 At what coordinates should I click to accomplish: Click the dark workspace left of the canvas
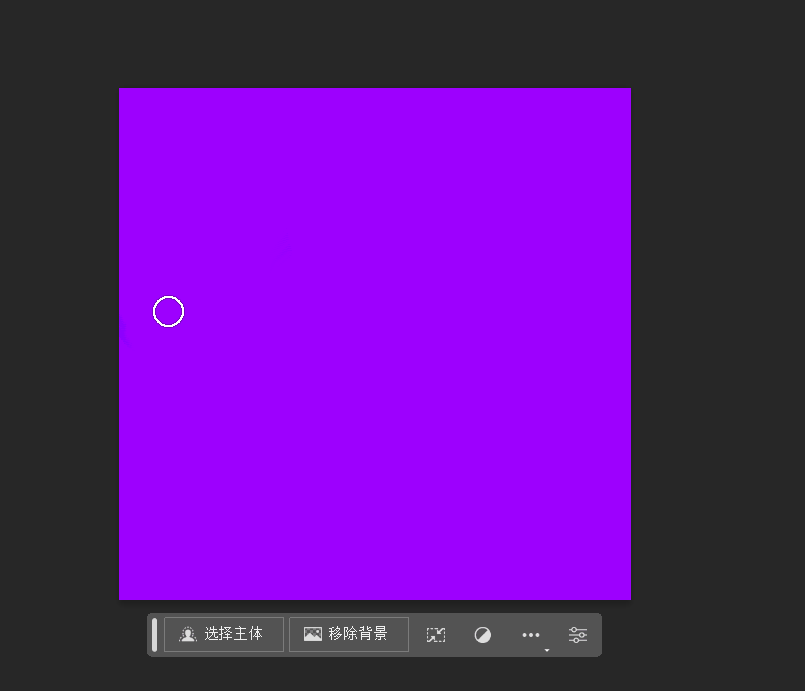point(60,340)
